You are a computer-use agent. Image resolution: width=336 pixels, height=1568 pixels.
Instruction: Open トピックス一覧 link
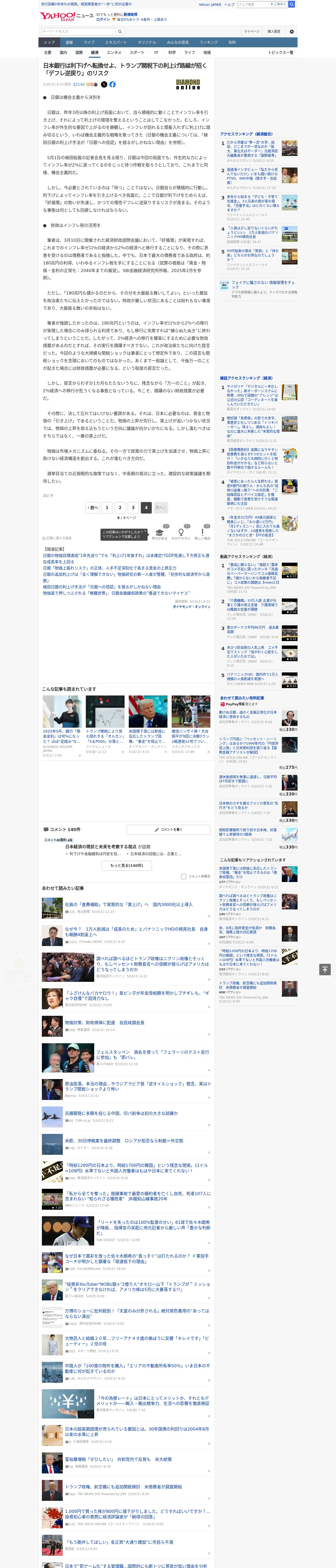281,53
